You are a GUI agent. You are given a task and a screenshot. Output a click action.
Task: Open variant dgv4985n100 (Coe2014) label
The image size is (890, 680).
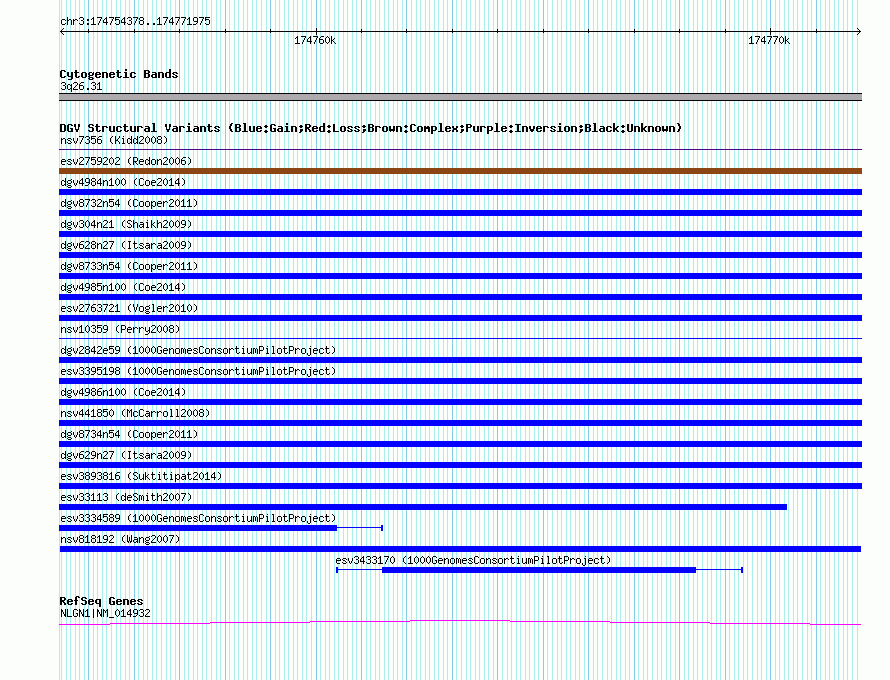point(123,287)
